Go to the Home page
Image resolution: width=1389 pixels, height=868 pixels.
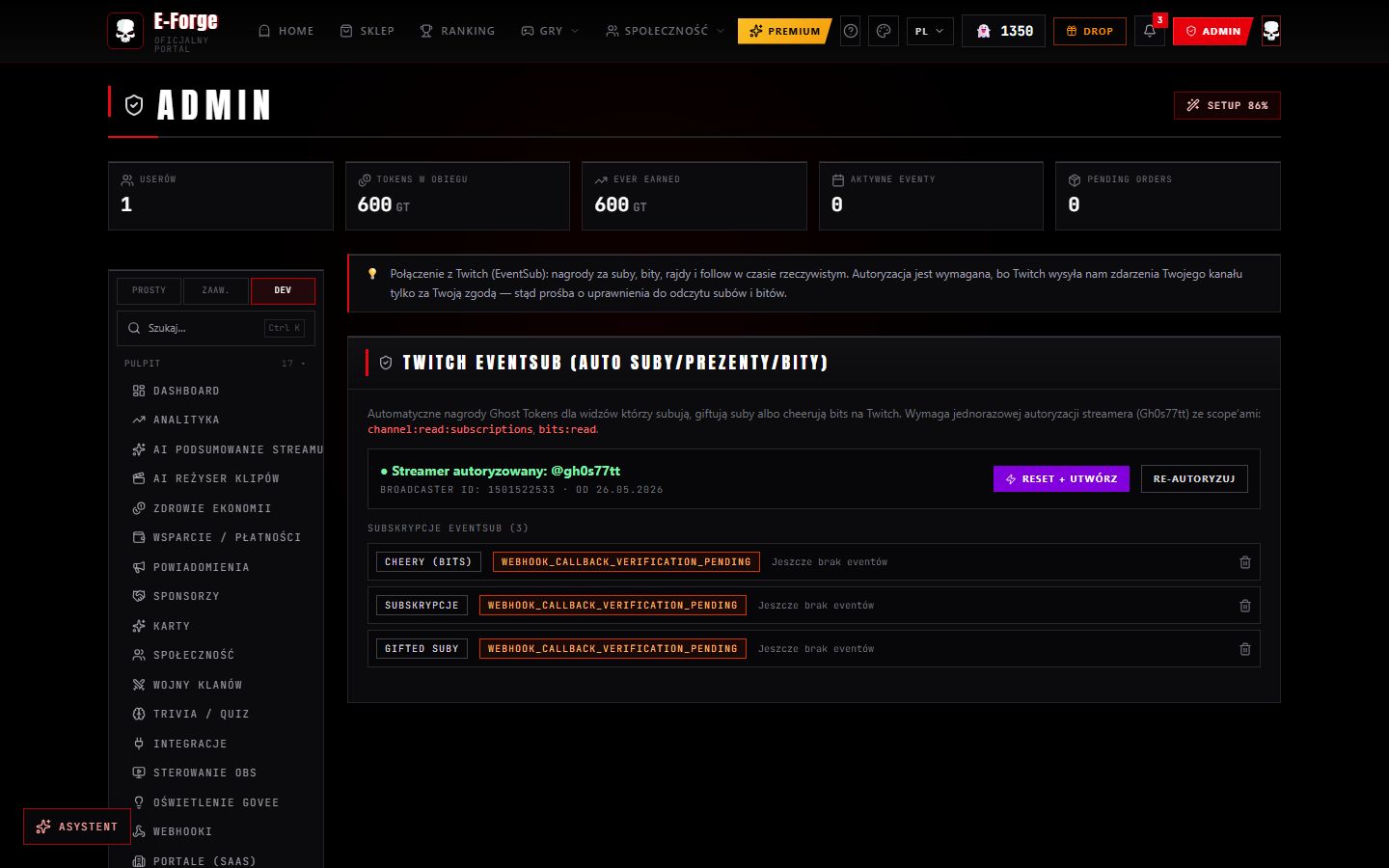click(286, 31)
